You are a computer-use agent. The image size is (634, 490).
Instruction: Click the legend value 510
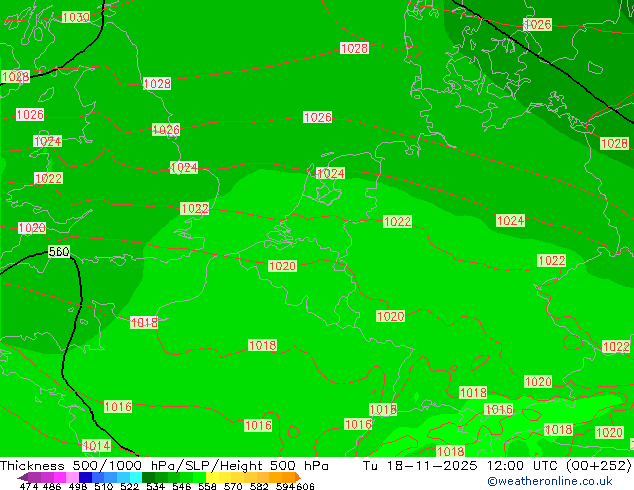tap(104, 486)
